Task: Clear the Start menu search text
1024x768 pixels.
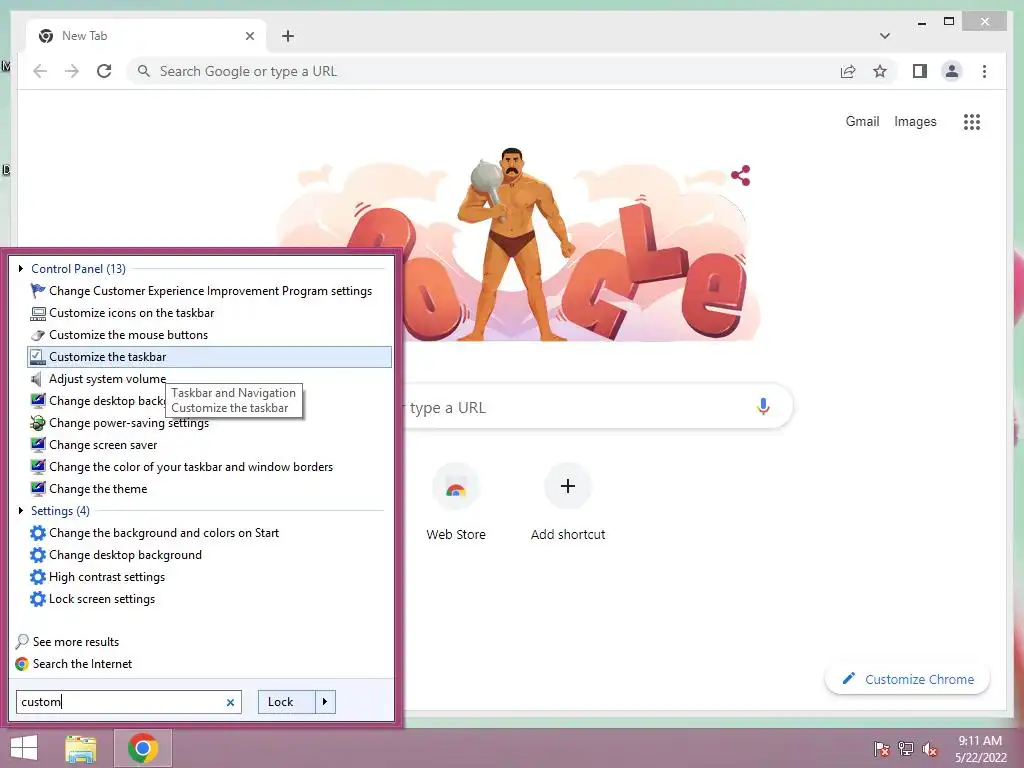Action: [x=230, y=702]
